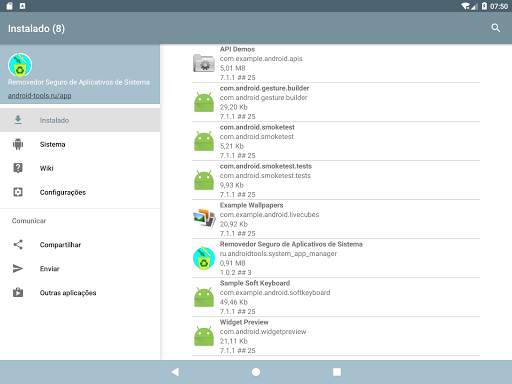The image size is (512, 384).
Task: Click the Configurações gear-square icon
Action: pos(18,192)
